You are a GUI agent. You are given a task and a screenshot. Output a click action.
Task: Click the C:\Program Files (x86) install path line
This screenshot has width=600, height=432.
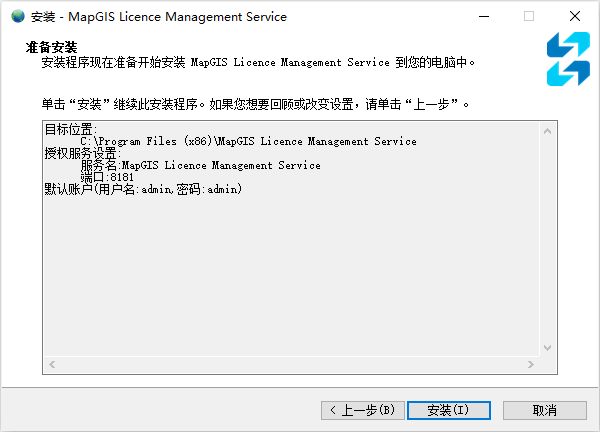[248, 142]
